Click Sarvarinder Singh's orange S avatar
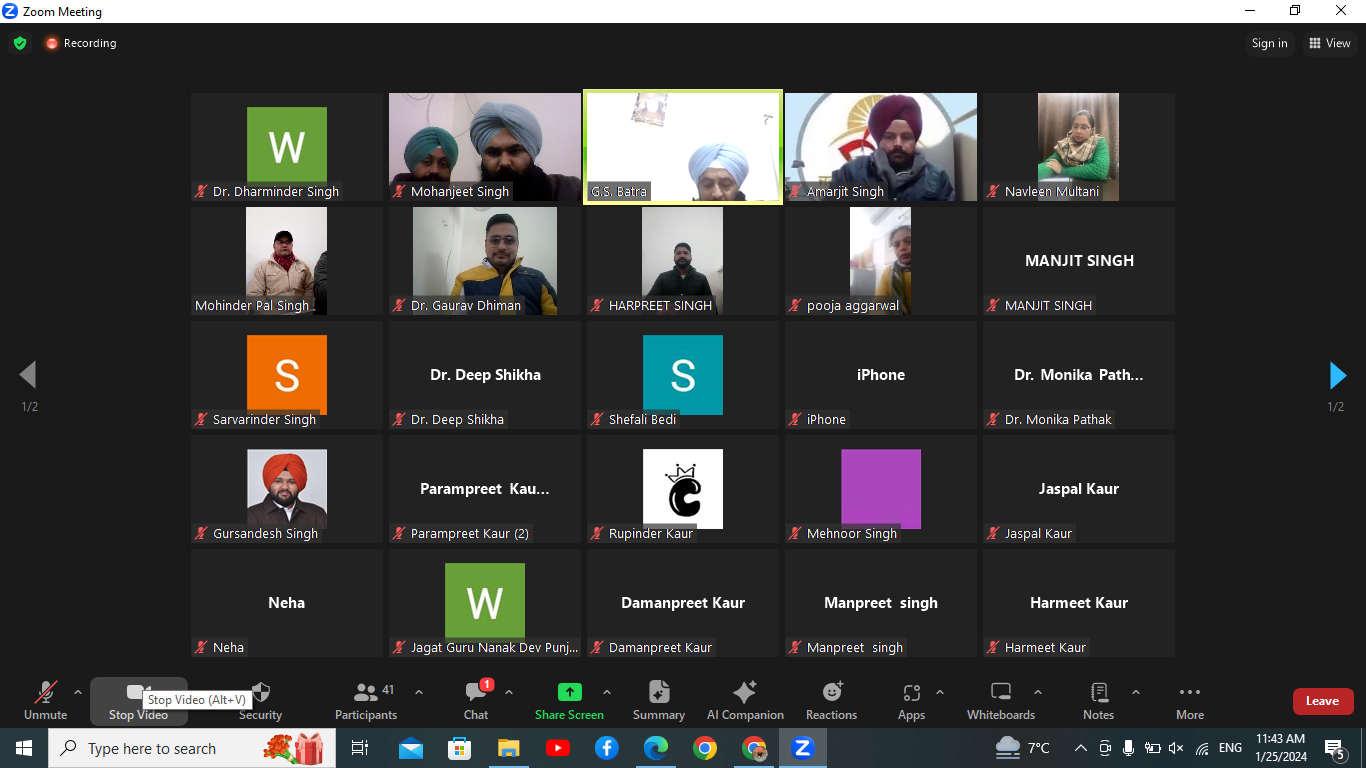Screen dimensions: 1366x768 click(x=287, y=373)
